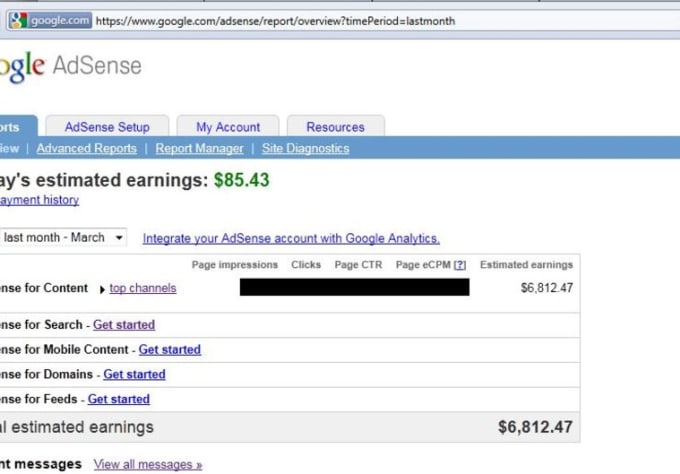Image resolution: width=680 pixels, height=474 pixels.
Task: Go to Advanced Reports
Action: coord(86,148)
